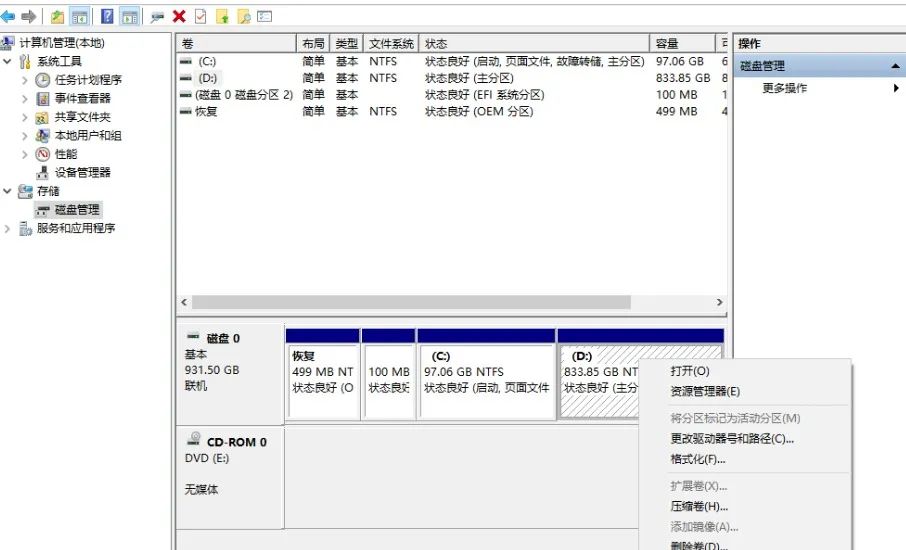Expand the 事件查看器 tree node
Screen dimensions: 906x550
point(25,99)
